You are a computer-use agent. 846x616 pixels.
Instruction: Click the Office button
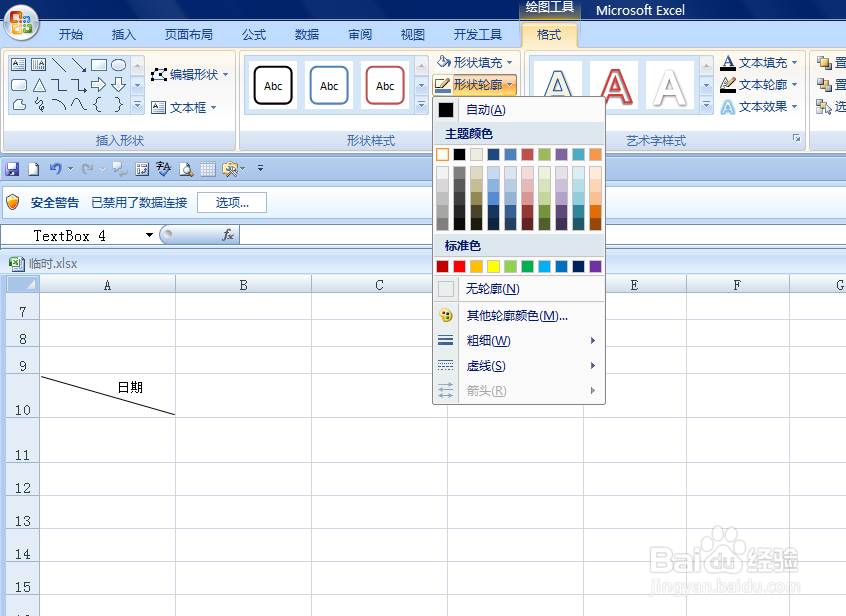(x=21, y=23)
